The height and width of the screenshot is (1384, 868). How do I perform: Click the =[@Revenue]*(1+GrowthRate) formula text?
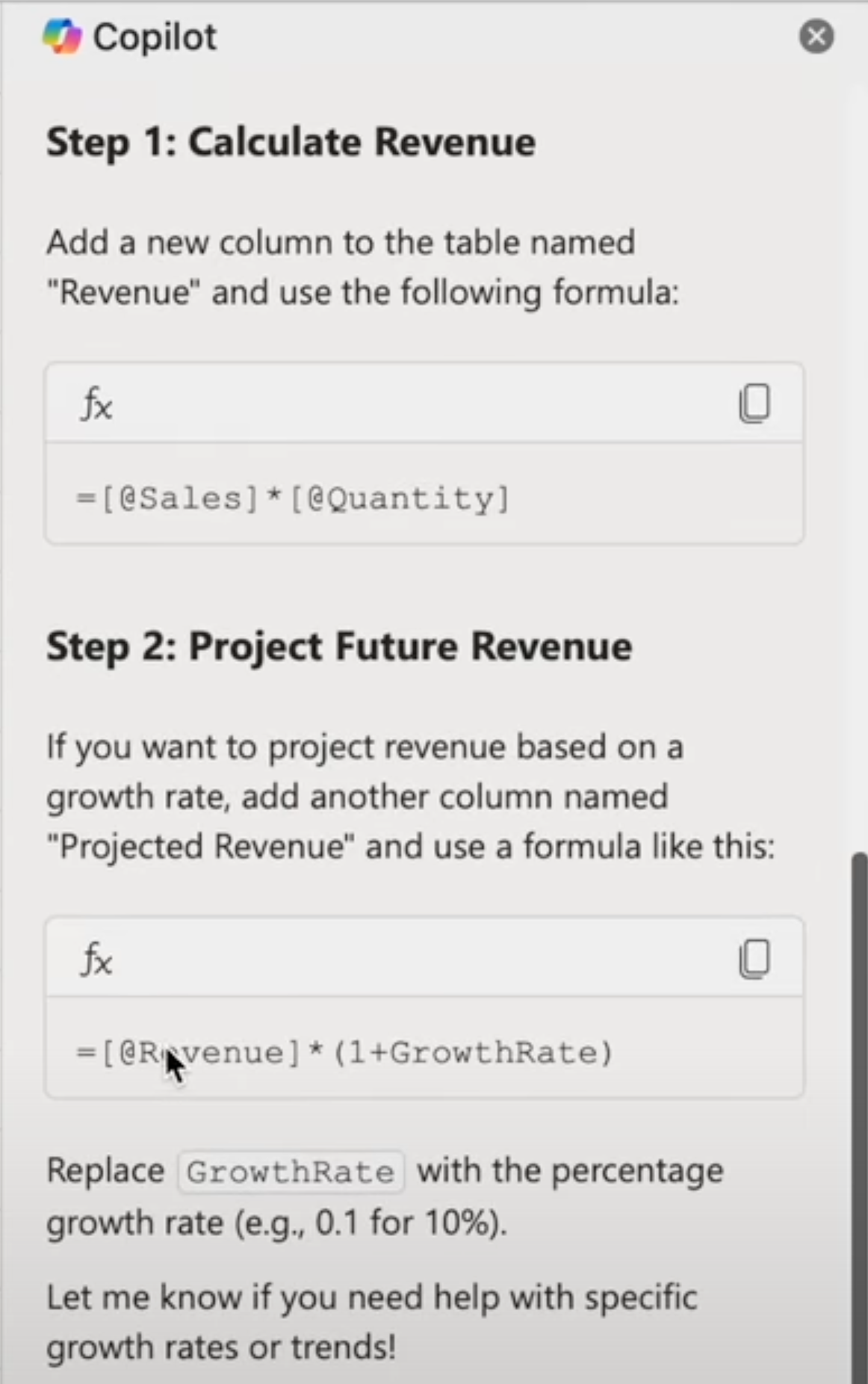(344, 1053)
